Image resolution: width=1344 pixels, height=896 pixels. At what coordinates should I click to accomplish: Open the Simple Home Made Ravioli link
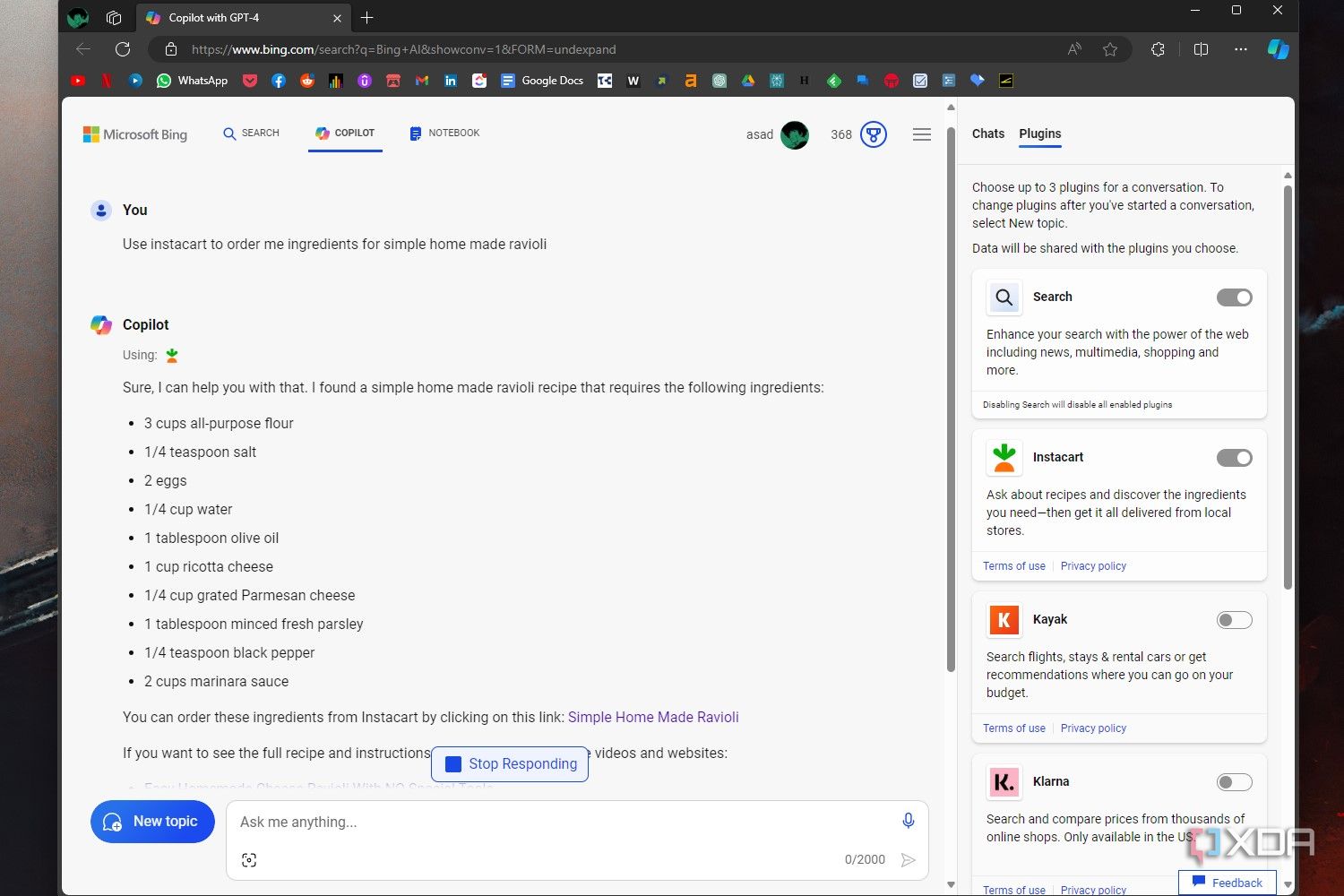pos(653,717)
